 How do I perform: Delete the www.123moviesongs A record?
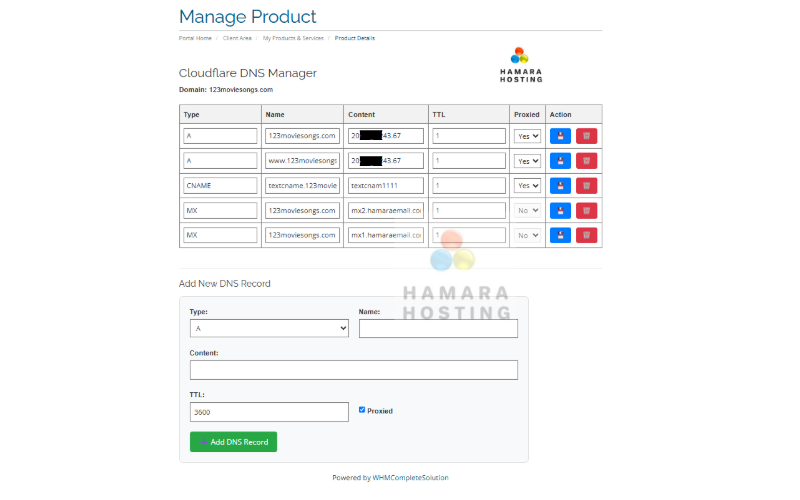point(586,161)
